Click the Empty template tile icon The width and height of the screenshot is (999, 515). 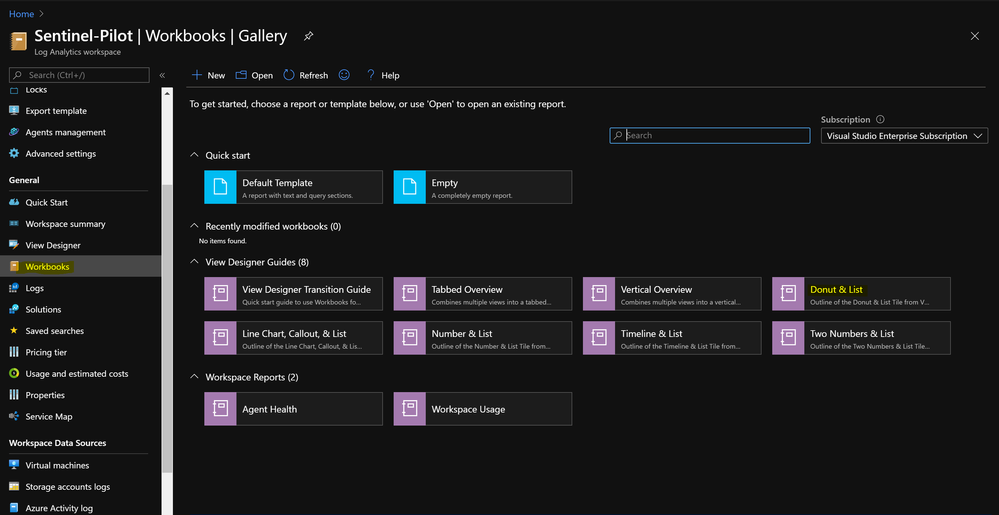pos(409,187)
